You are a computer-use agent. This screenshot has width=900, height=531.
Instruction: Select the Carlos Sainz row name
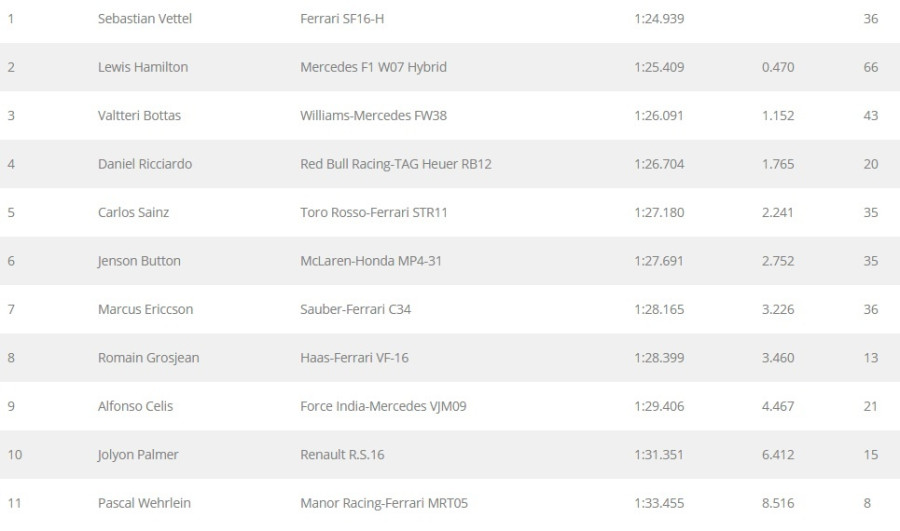point(133,212)
